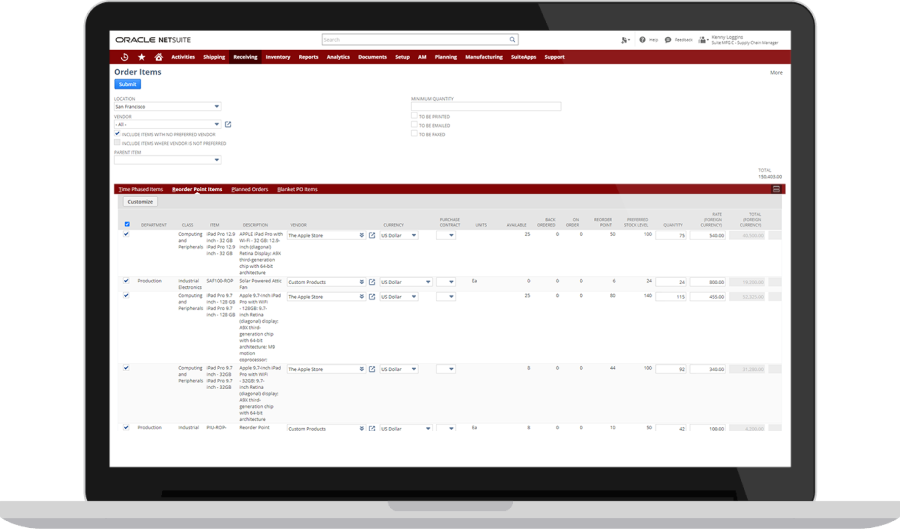Viewport: 900px width, 529px height.
Task: Open the Analytics menu
Action: pyautogui.click(x=338, y=57)
